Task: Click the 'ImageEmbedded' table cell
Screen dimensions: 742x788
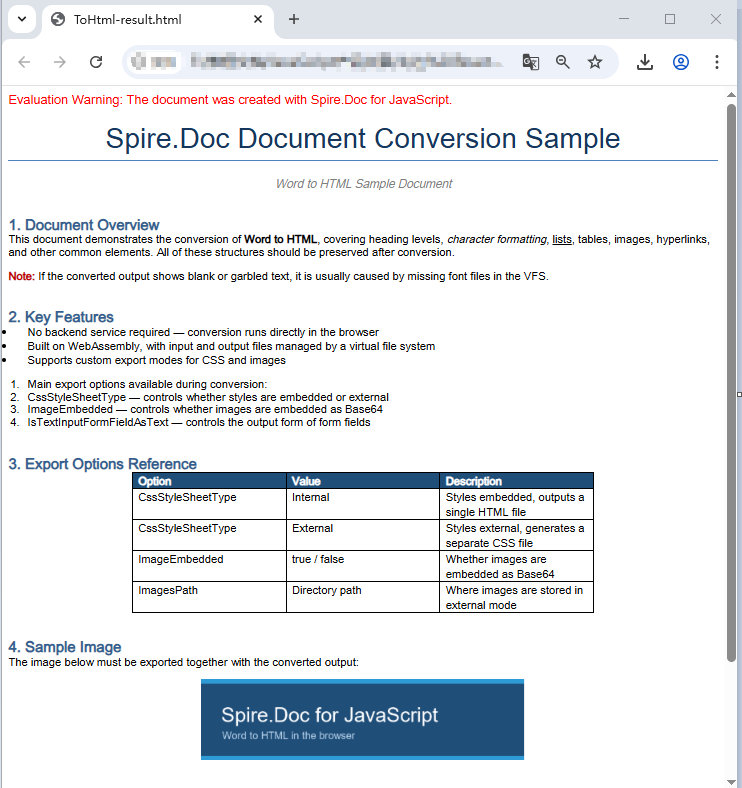Action: (210, 566)
